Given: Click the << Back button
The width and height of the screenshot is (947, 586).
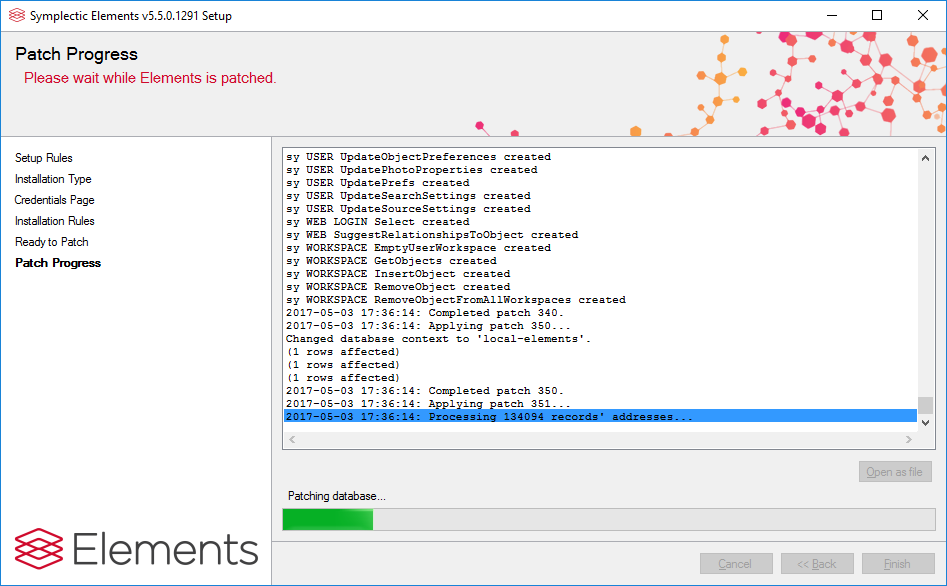Looking at the screenshot, I should [x=817, y=564].
